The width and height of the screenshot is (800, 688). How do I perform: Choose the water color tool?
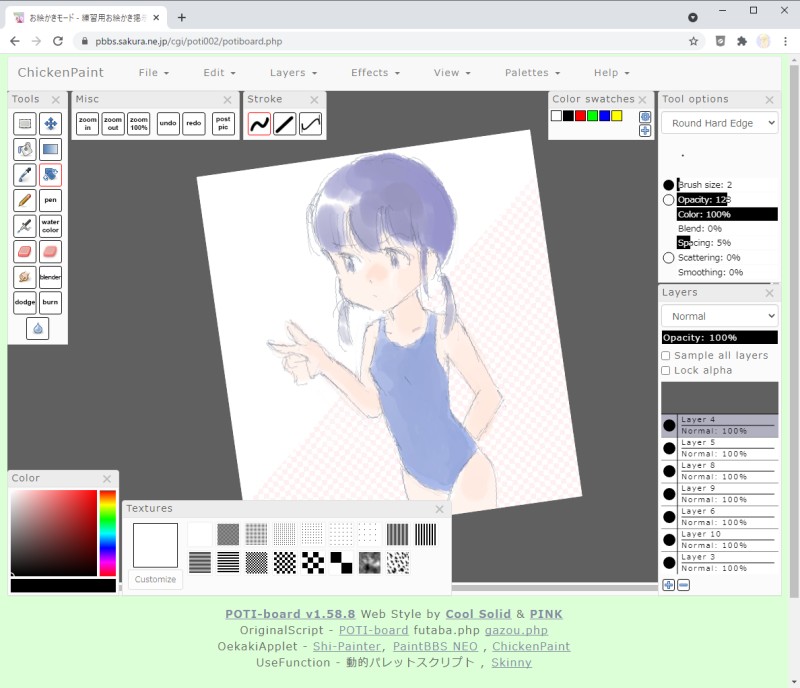point(50,226)
